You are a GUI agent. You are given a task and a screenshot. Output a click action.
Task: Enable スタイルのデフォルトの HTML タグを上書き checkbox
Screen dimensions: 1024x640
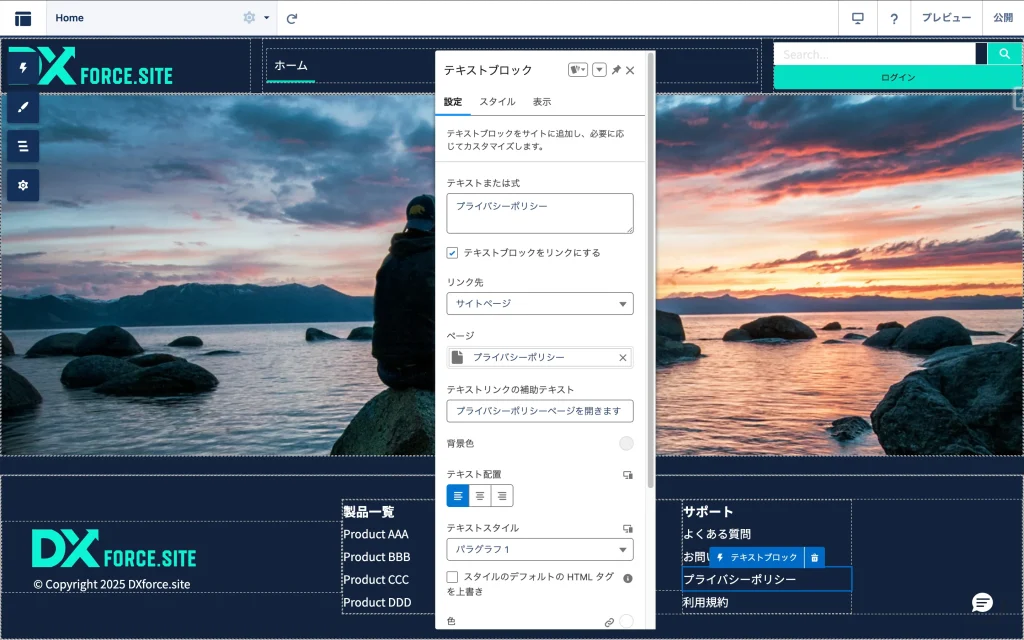pos(453,577)
